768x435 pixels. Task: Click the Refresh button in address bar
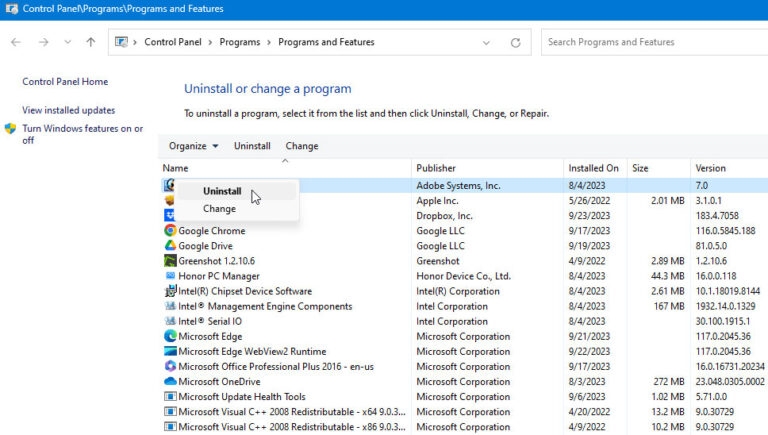tap(515, 43)
